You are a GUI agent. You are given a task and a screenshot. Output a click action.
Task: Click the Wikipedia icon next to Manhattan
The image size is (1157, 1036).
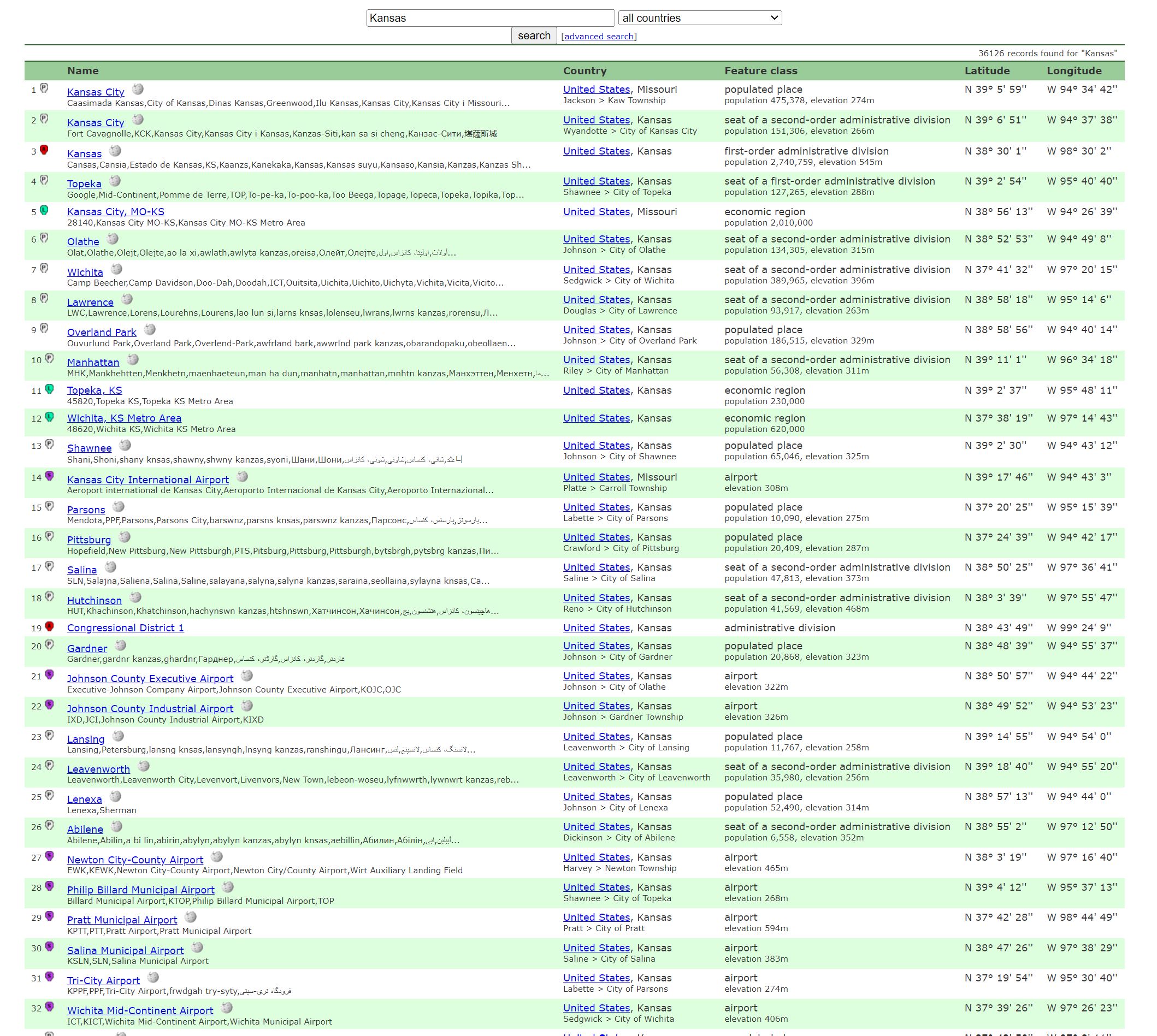pos(132,359)
